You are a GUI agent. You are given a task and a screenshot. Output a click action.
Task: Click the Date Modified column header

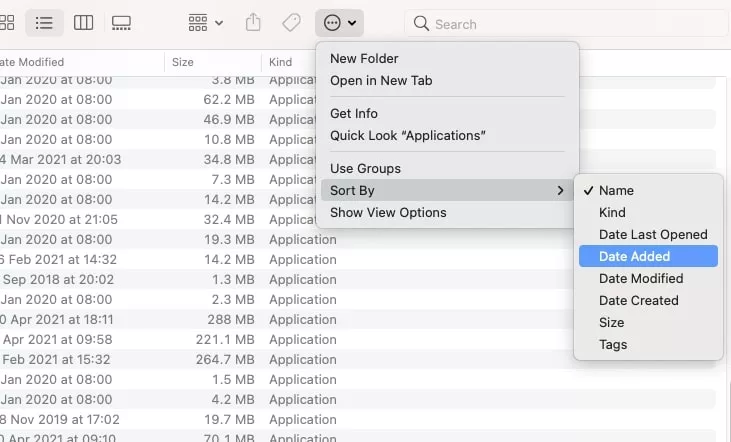point(82,62)
